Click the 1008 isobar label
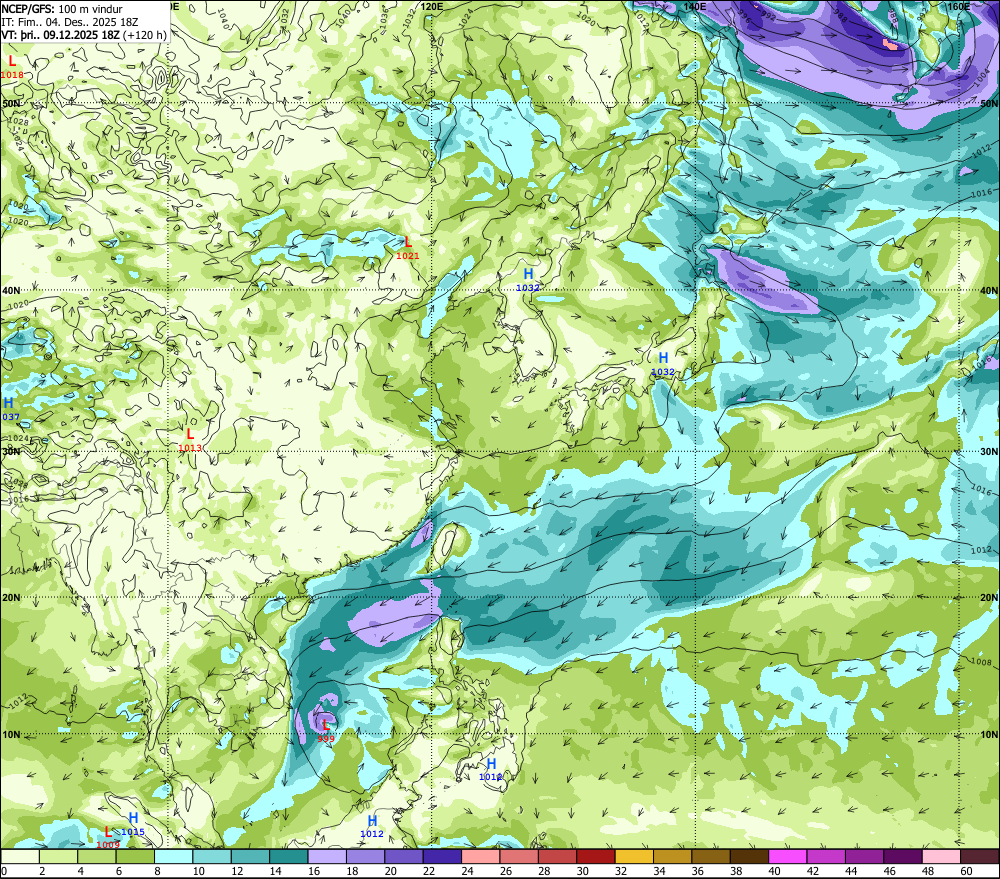The height and width of the screenshot is (879, 1000). [x=981, y=661]
